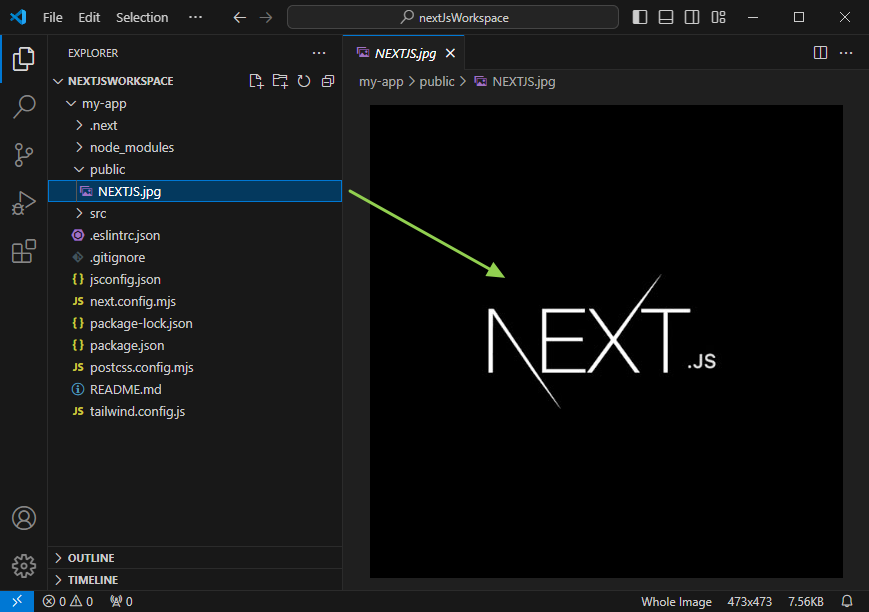Open the jsconfig.json file

[195, 279]
